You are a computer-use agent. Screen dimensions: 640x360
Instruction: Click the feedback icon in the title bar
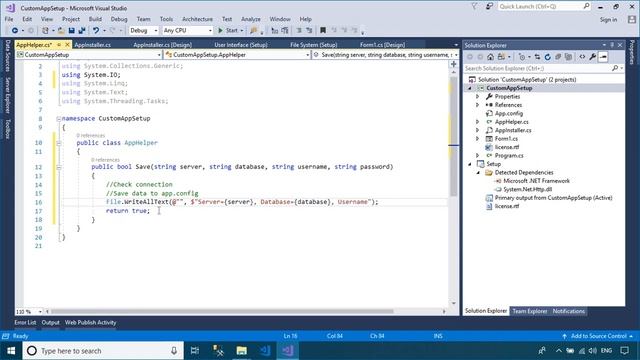489,7
